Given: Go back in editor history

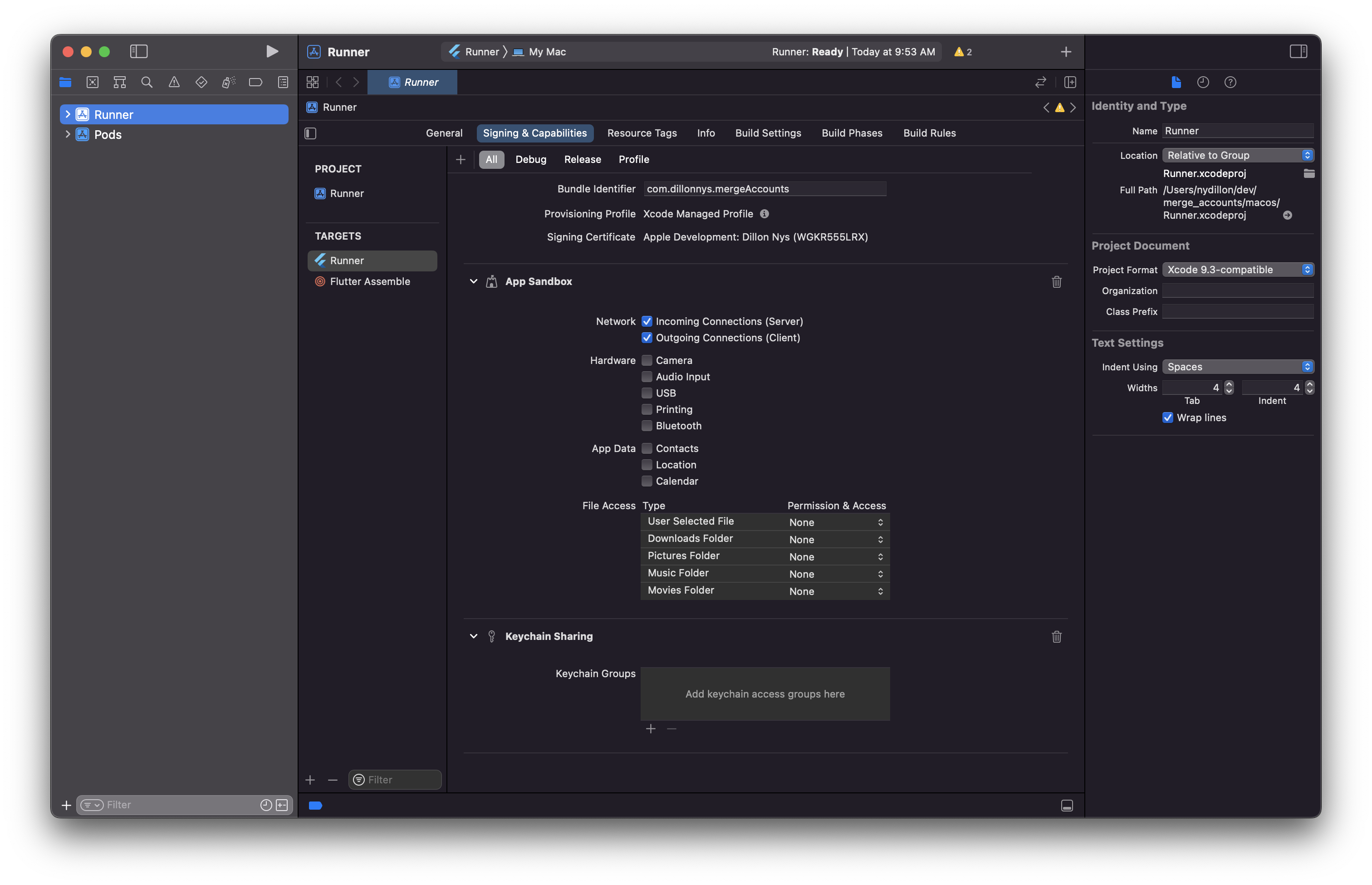Looking at the screenshot, I should [339, 82].
